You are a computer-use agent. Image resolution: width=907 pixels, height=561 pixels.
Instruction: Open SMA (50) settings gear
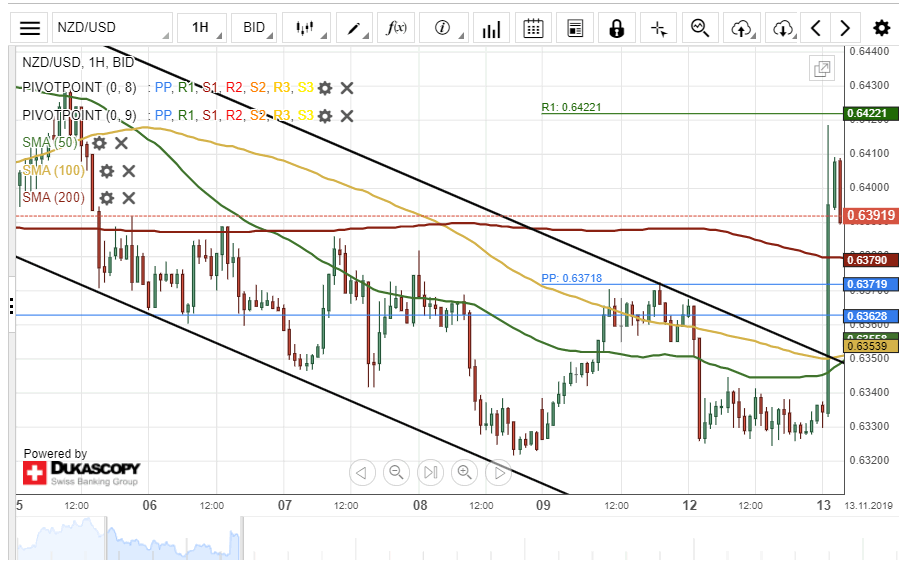(x=99, y=143)
